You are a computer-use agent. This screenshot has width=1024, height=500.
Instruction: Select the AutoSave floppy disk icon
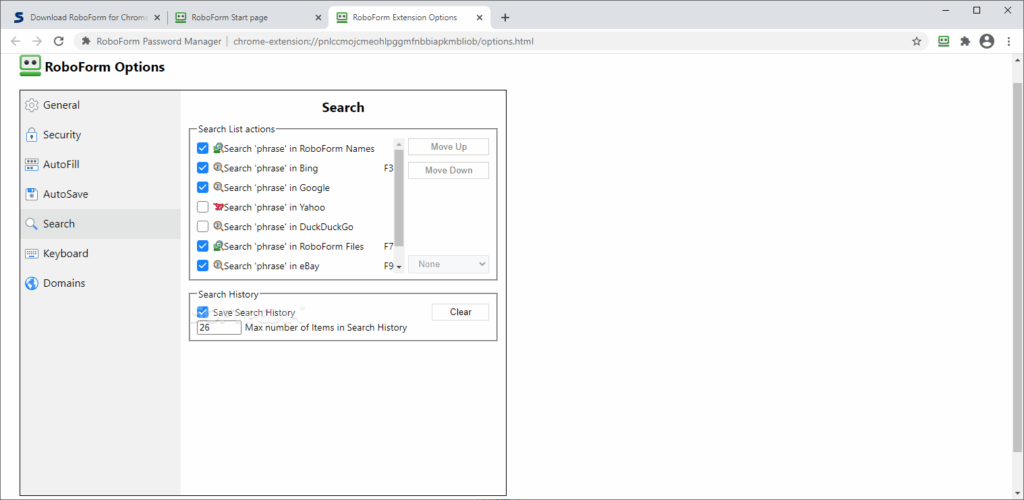point(31,194)
